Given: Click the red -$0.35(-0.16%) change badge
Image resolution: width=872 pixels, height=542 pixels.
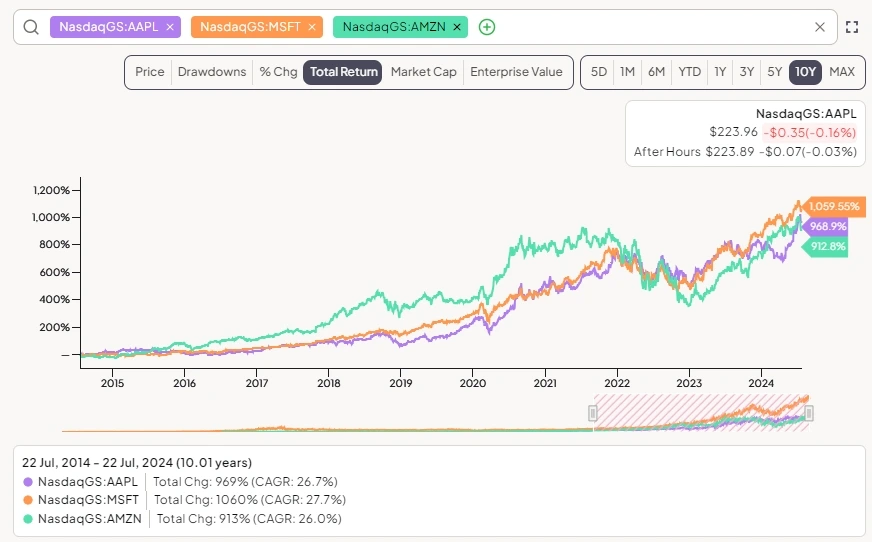Looking at the screenshot, I should pyautogui.click(x=809, y=132).
